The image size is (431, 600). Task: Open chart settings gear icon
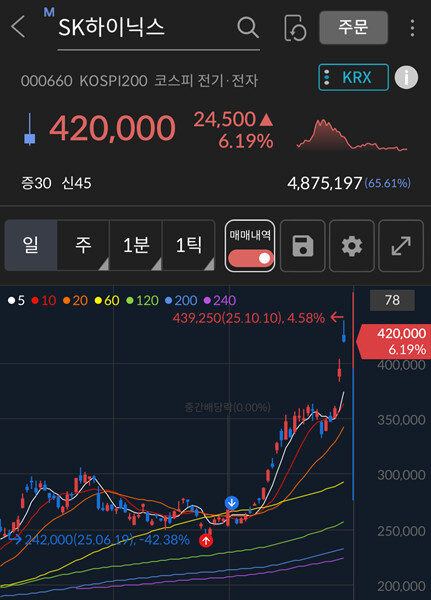click(x=352, y=246)
